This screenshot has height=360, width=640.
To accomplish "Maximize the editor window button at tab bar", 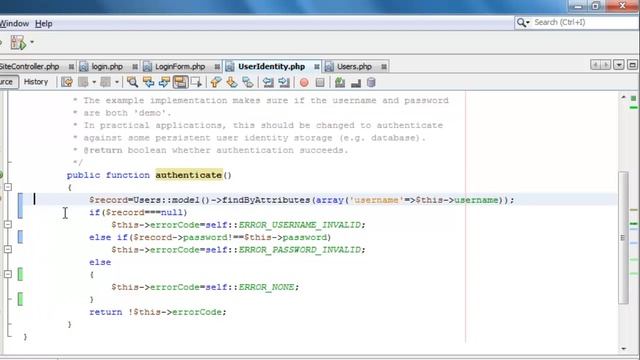I will [x=632, y=65].
